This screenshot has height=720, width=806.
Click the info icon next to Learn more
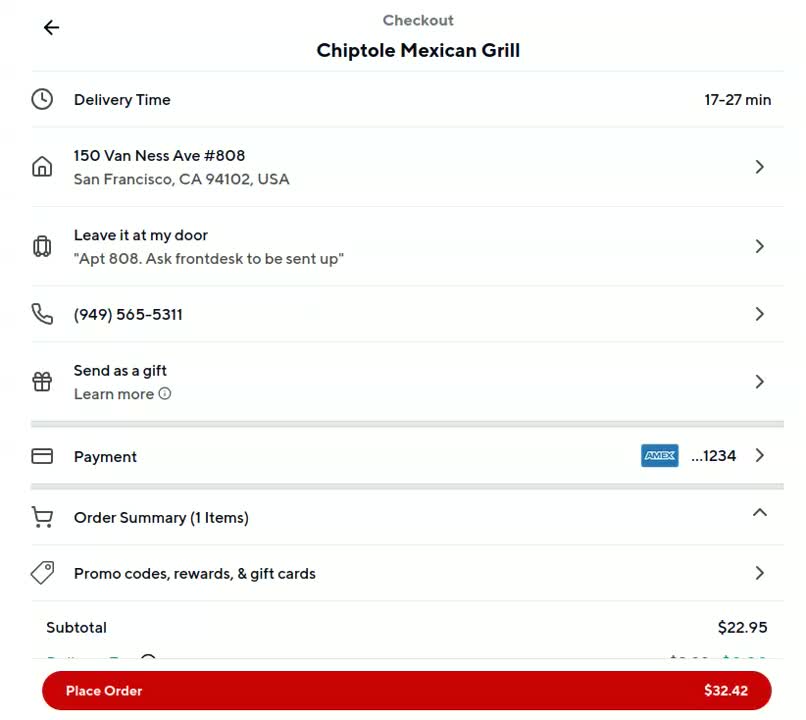(164, 394)
